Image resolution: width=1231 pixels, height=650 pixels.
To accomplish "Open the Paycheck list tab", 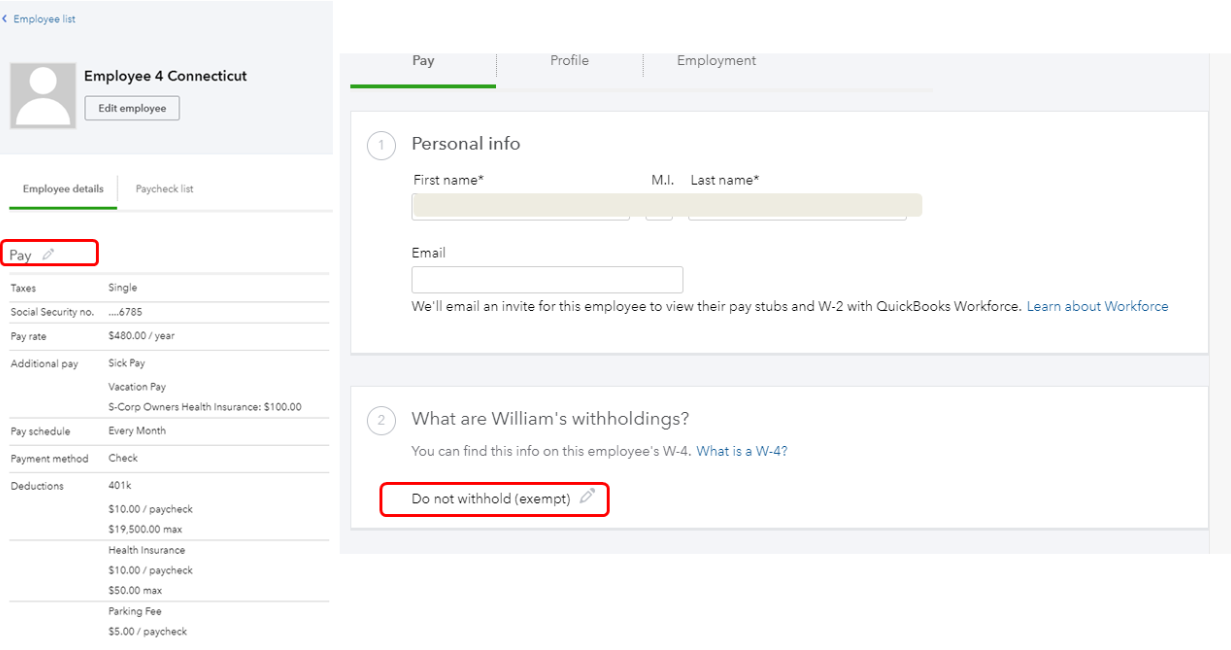I will pos(165,189).
